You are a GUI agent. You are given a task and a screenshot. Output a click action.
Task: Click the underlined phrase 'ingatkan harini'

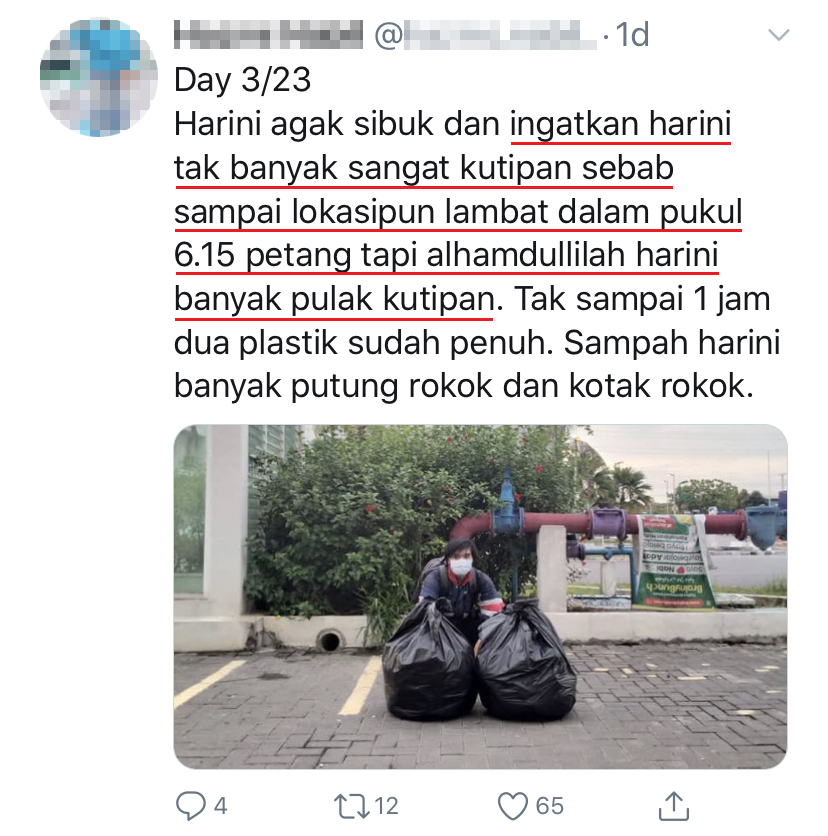pyautogui.click(x=621, y=125)
